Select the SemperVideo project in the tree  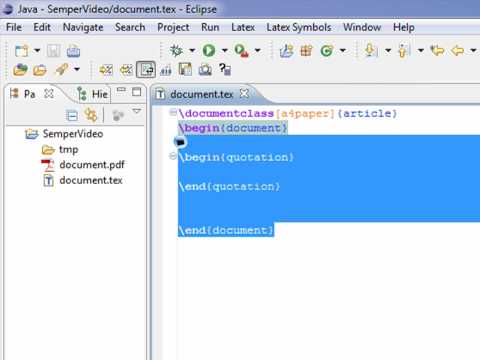click(x=73, y=134)
